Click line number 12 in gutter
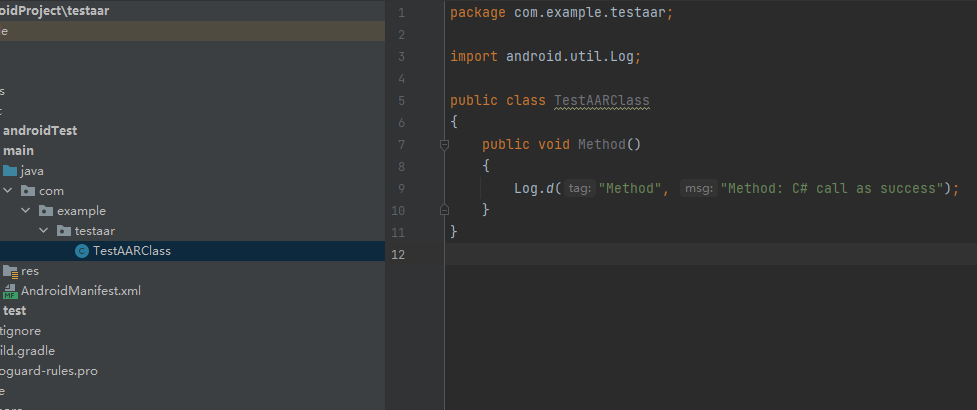 (x=399, y=254)
